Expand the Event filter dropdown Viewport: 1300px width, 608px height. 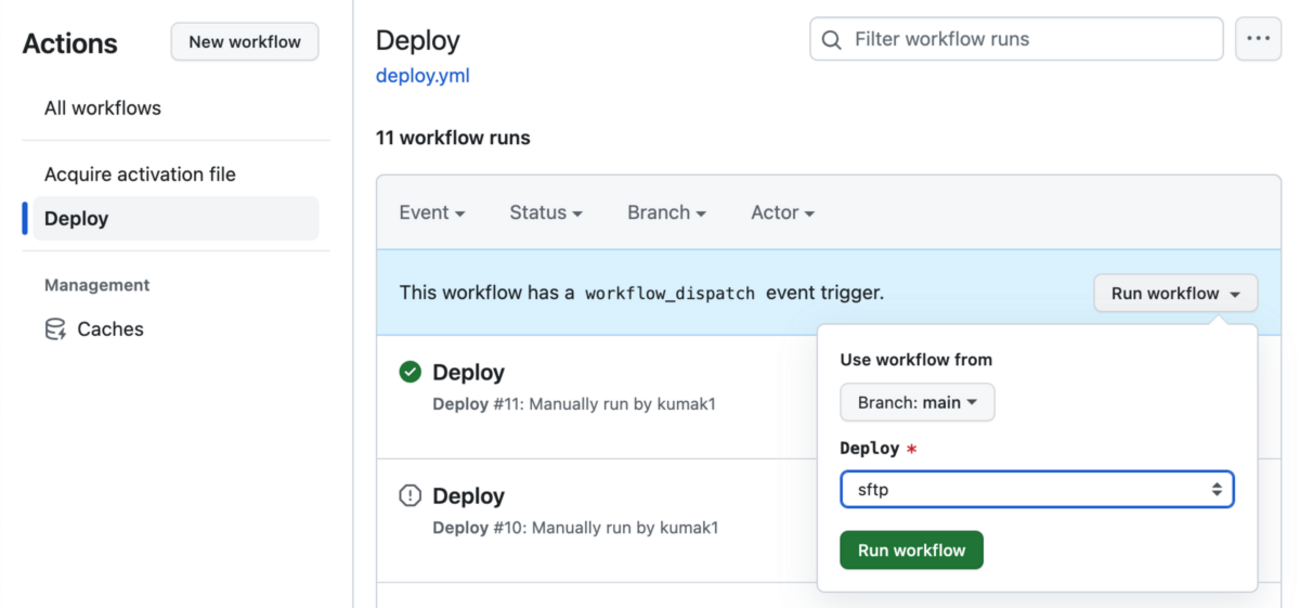click(x=432, y=213)
